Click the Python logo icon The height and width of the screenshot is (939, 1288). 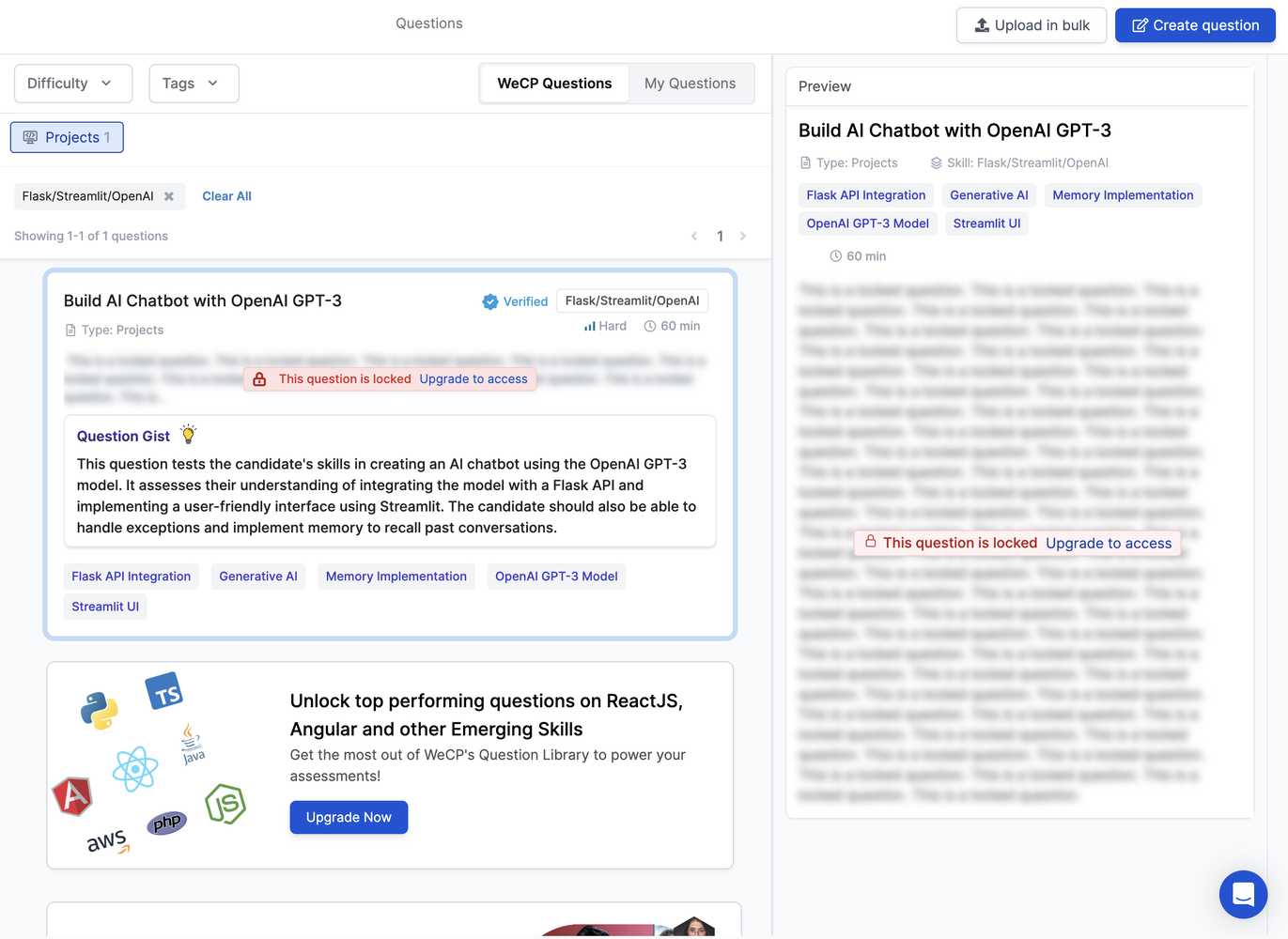[100, 711]
